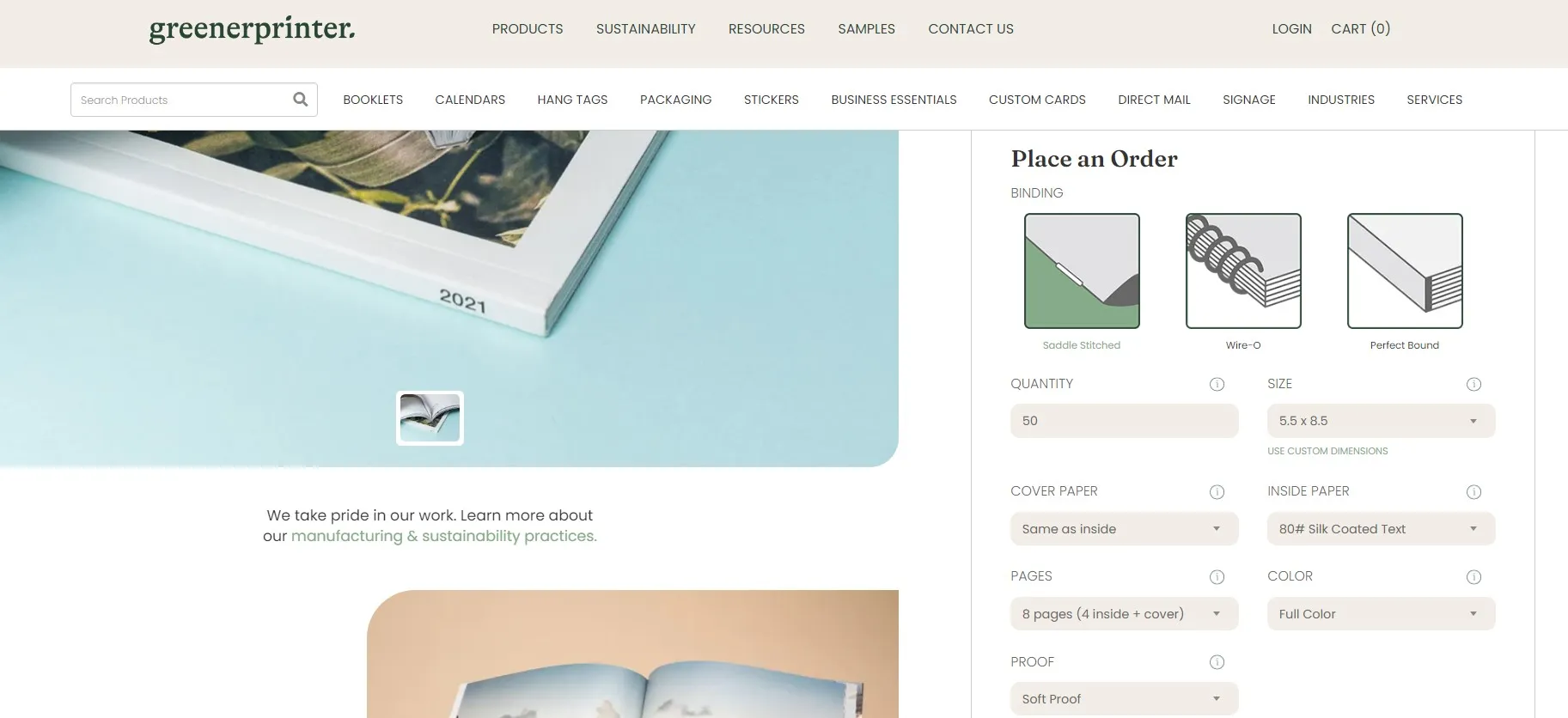Expand the Pages dropdown
The height and width of the screenshot is (718, 1568).
pos(1124,614)
